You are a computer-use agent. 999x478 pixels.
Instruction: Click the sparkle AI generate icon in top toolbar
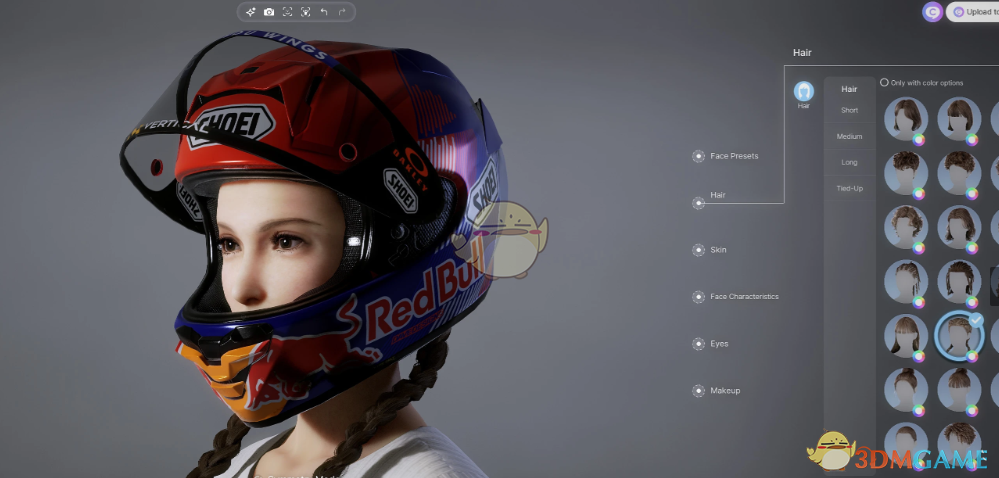click(x=250, y=11)
